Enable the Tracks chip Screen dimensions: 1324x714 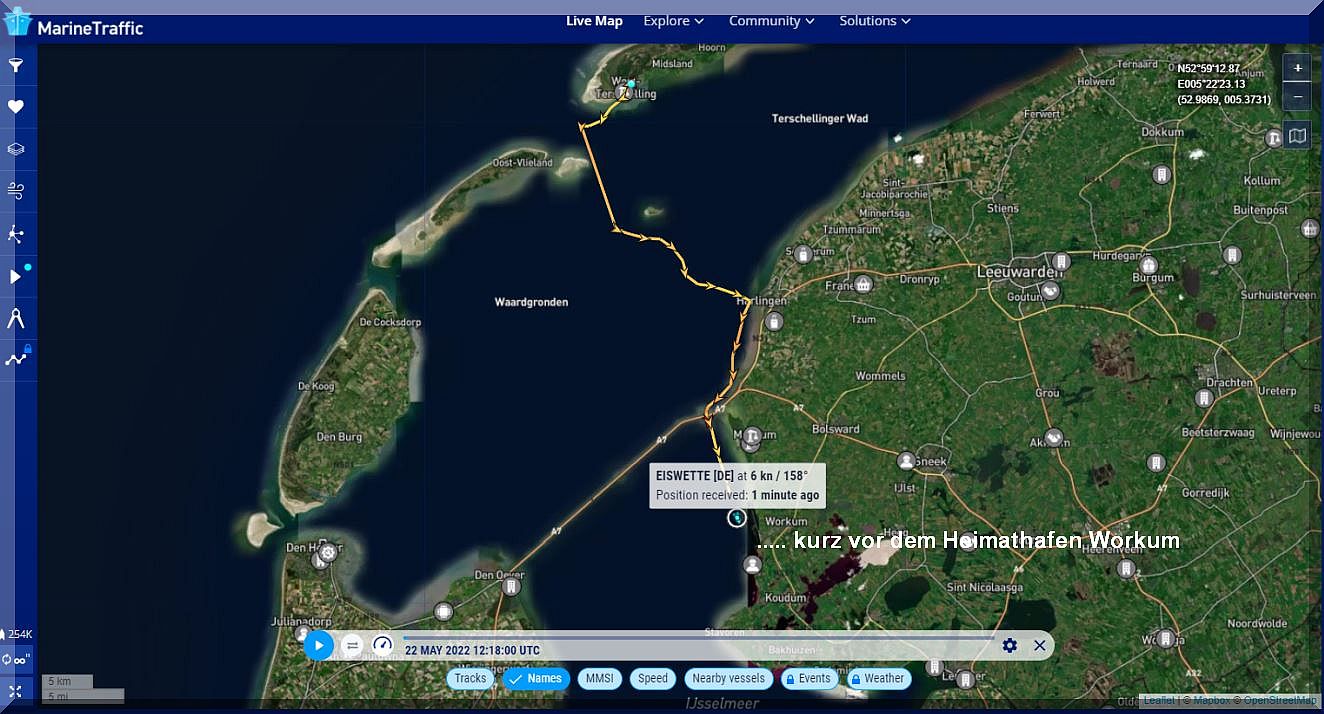470,678
